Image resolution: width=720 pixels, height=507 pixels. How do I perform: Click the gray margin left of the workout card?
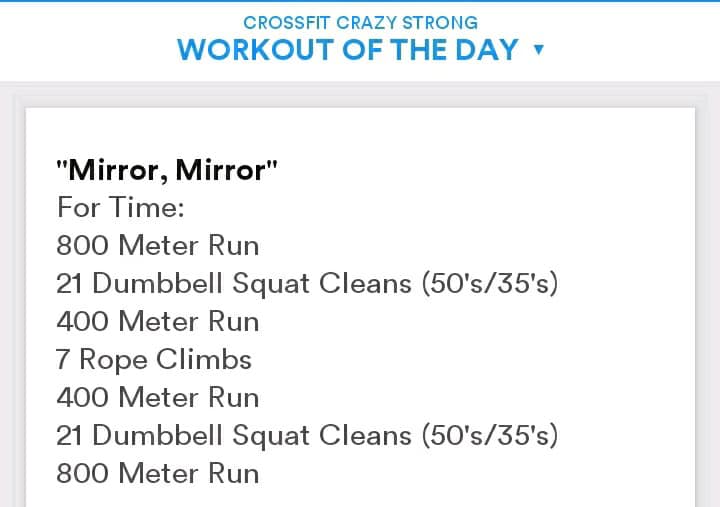coord(12,300)
